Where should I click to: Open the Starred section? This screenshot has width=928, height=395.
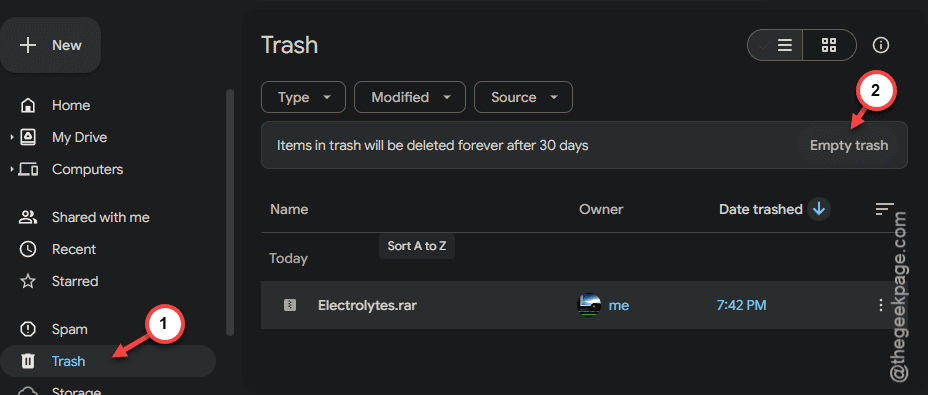pos(75,281)
